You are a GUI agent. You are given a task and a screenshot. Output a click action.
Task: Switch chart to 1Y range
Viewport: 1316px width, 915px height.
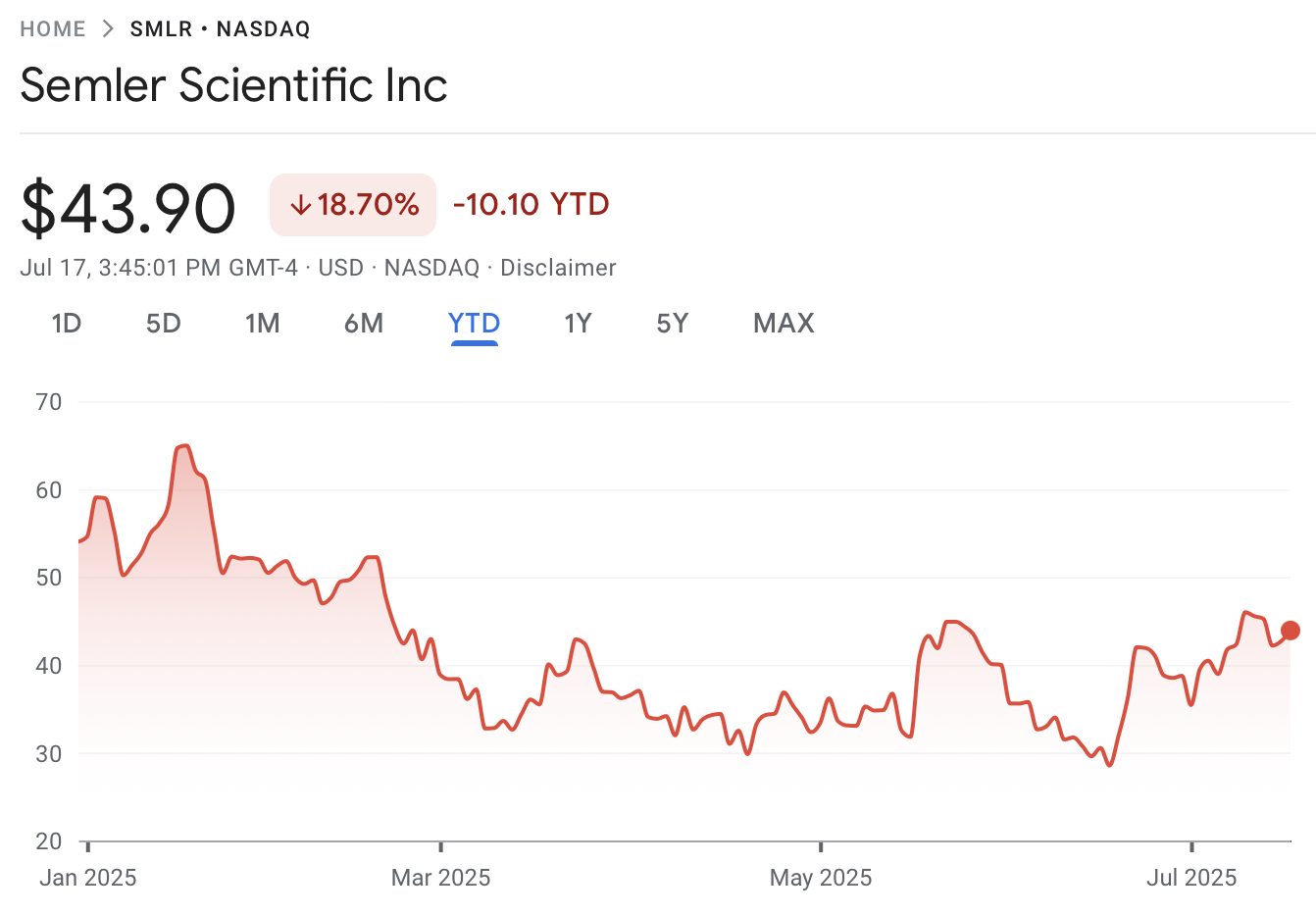579,324
